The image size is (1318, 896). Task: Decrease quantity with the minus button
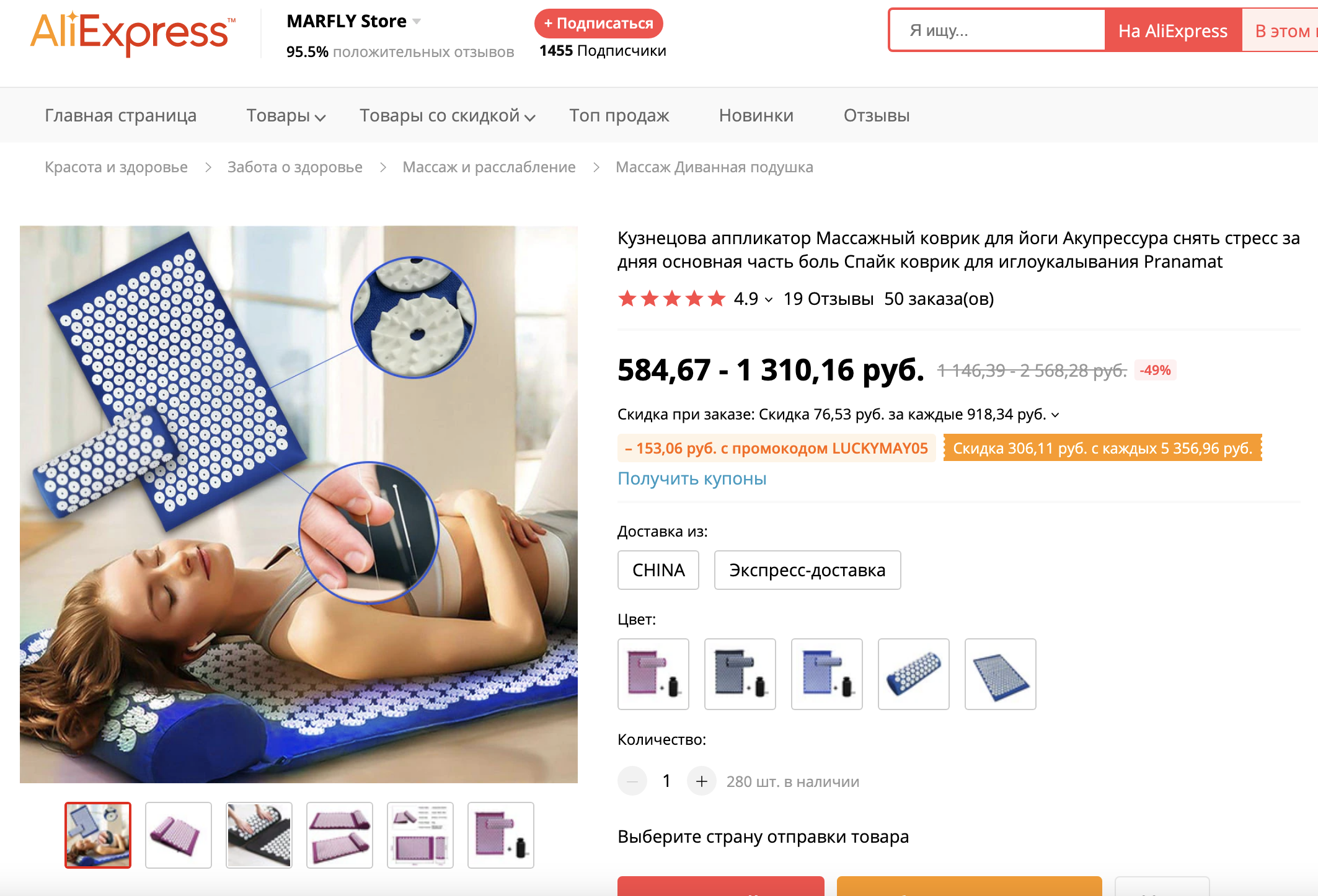[x=632, y=781]
